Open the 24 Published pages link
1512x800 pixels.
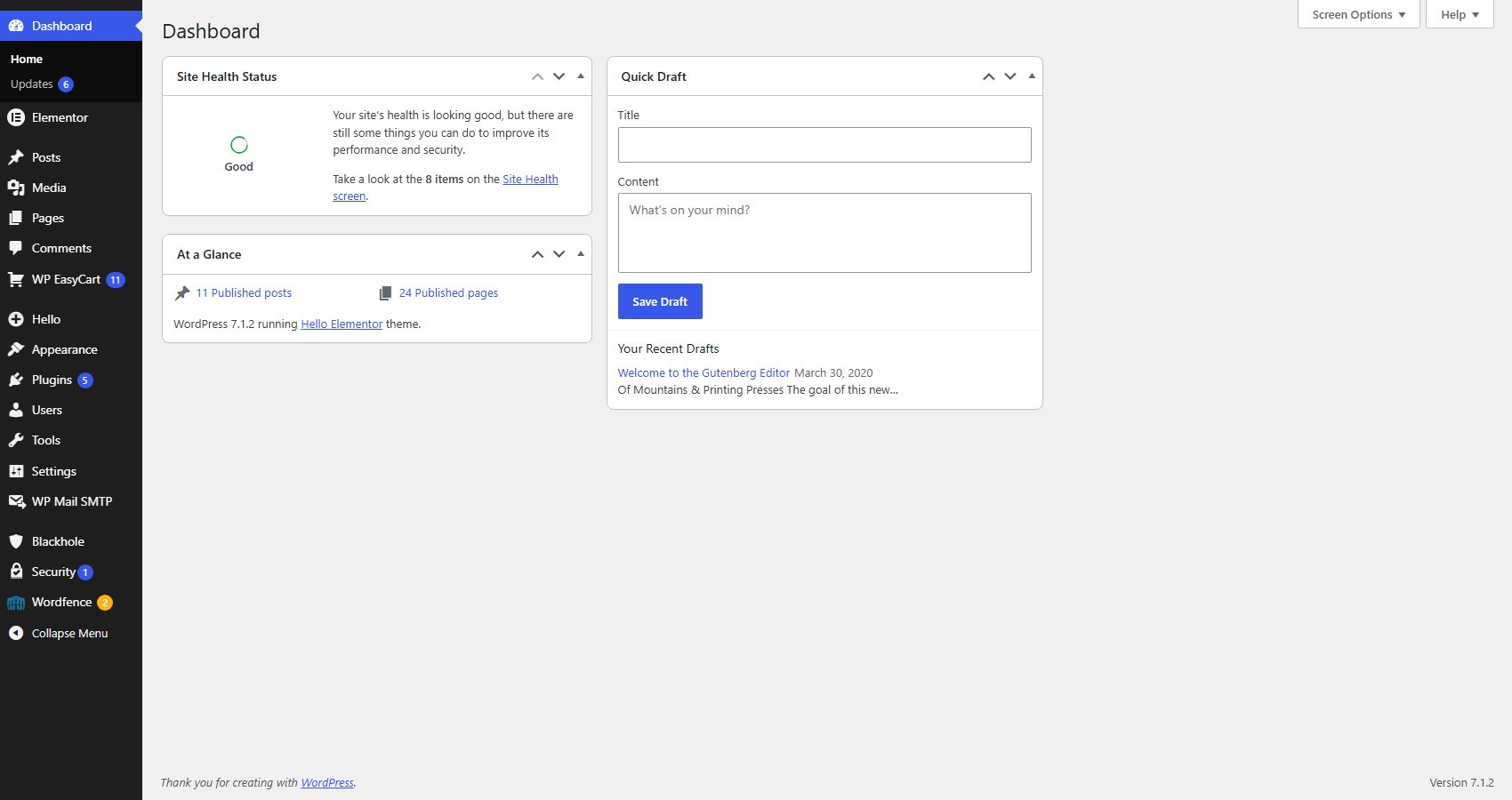[448, 292]
